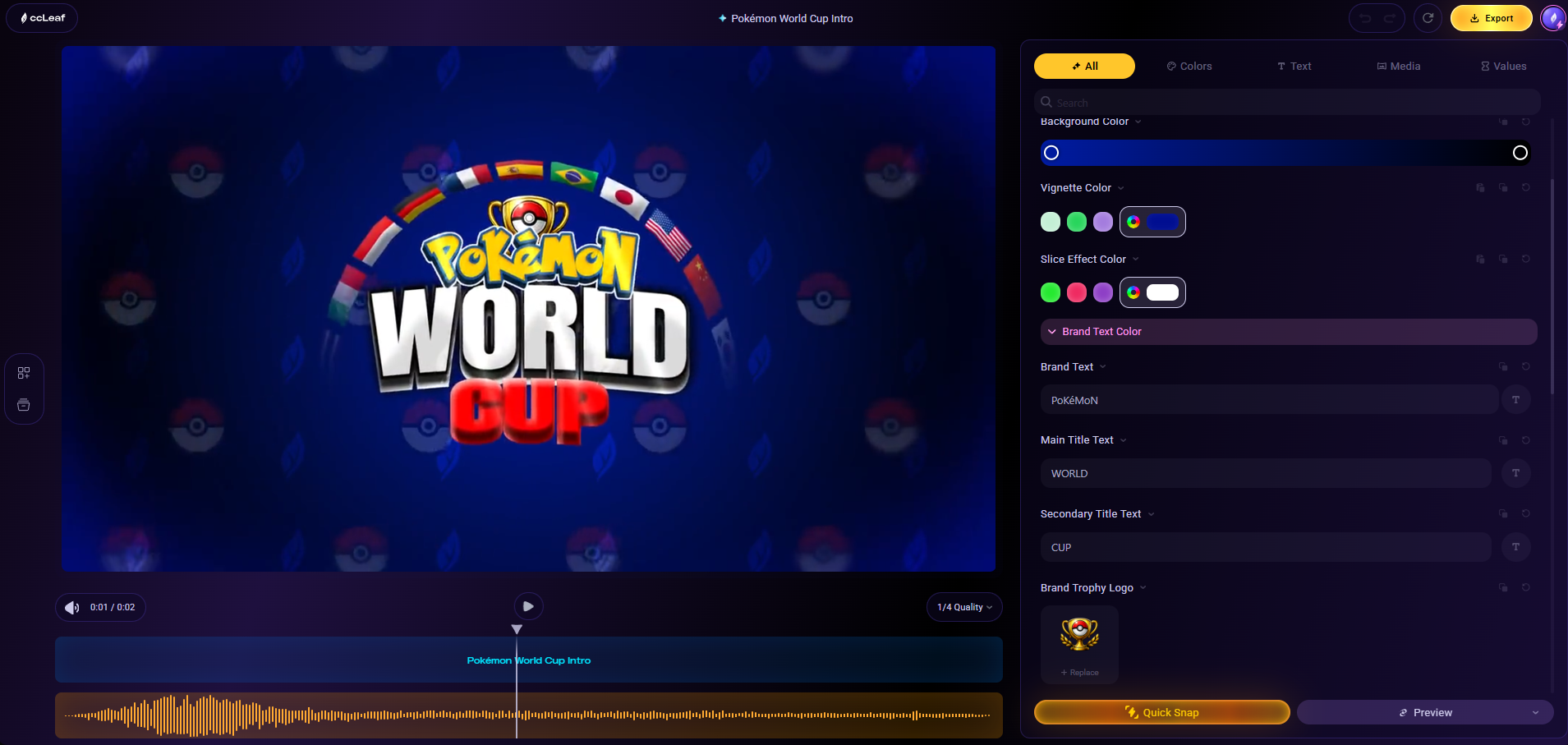
Task: Reset the Brand Text
Action: (x=1525, y=367)
